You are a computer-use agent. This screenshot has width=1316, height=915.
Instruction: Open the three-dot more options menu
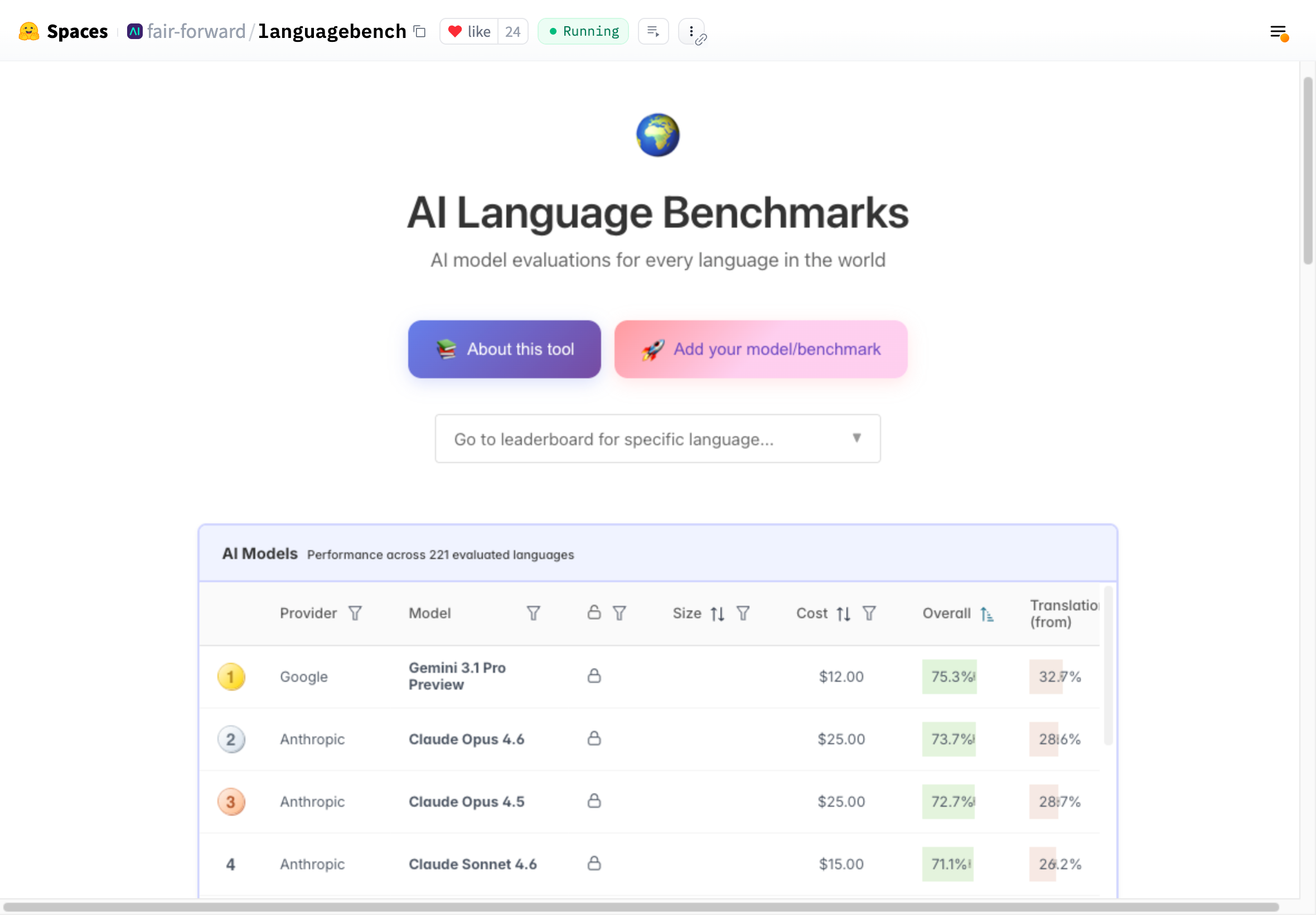(691, 31)
